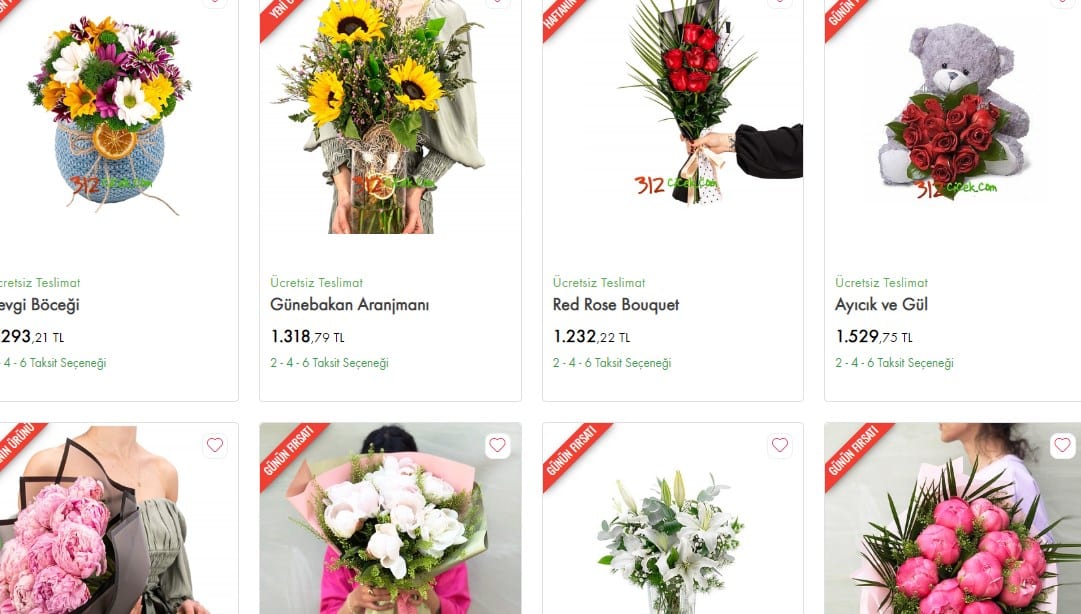Favorite the pink peony bouquet with heart icon

[215, 445]
